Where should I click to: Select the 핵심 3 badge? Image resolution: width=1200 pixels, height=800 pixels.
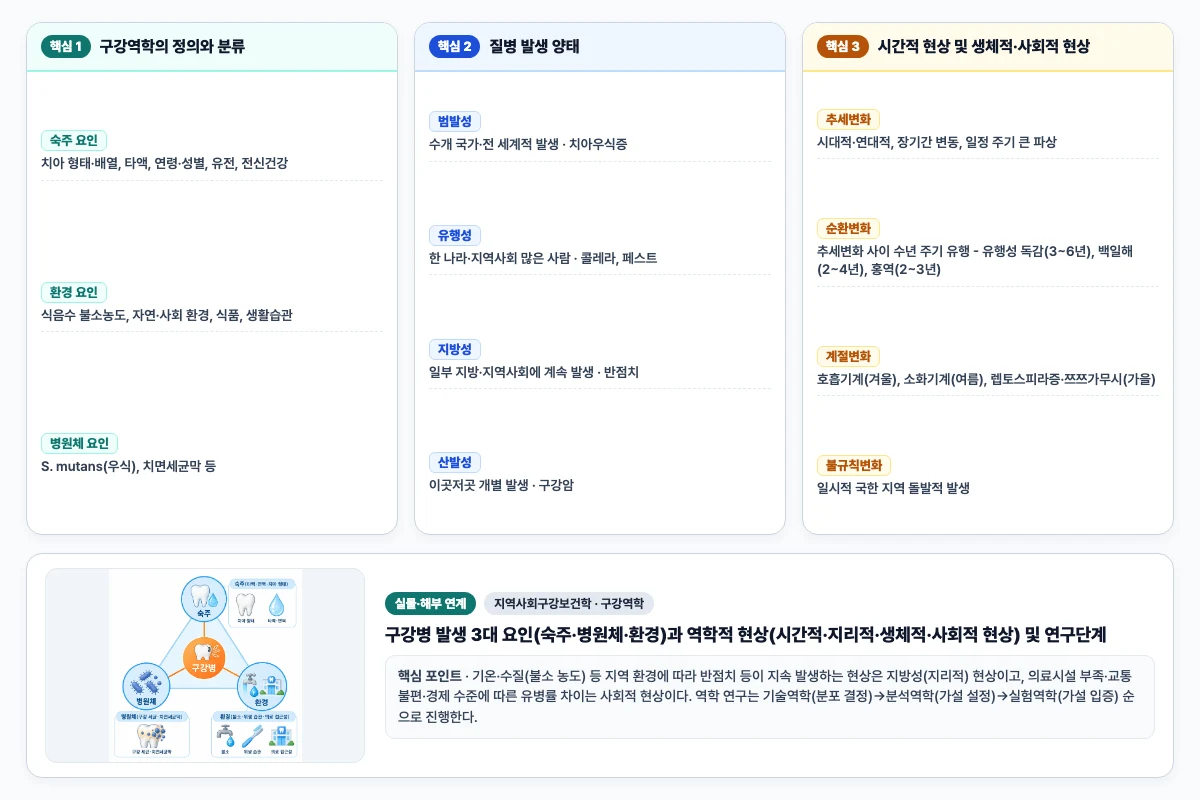842,46
